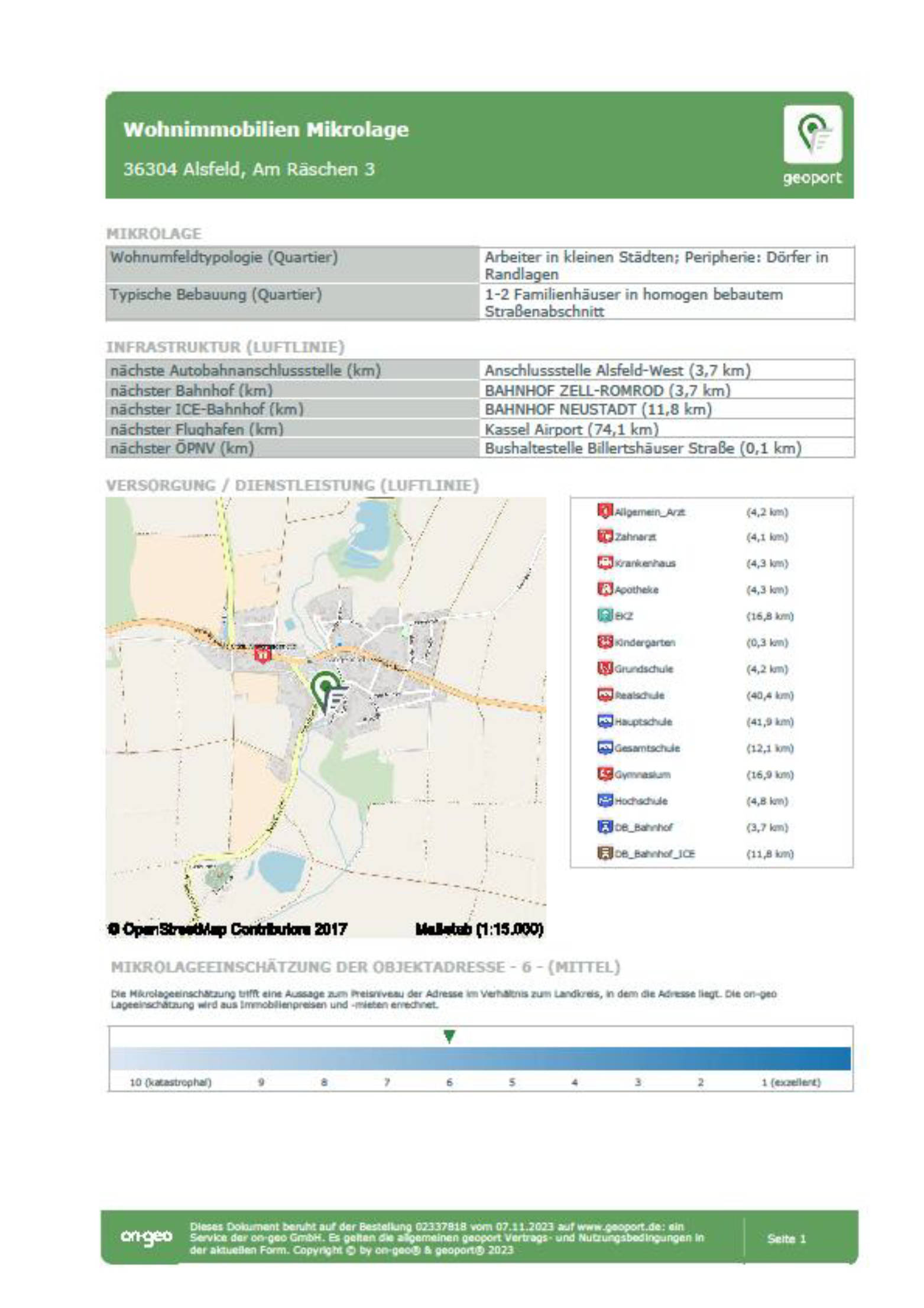Click the Hochschule legend icon
The width and height of the screenshot is (924, 1308).
tap(604, 801)
